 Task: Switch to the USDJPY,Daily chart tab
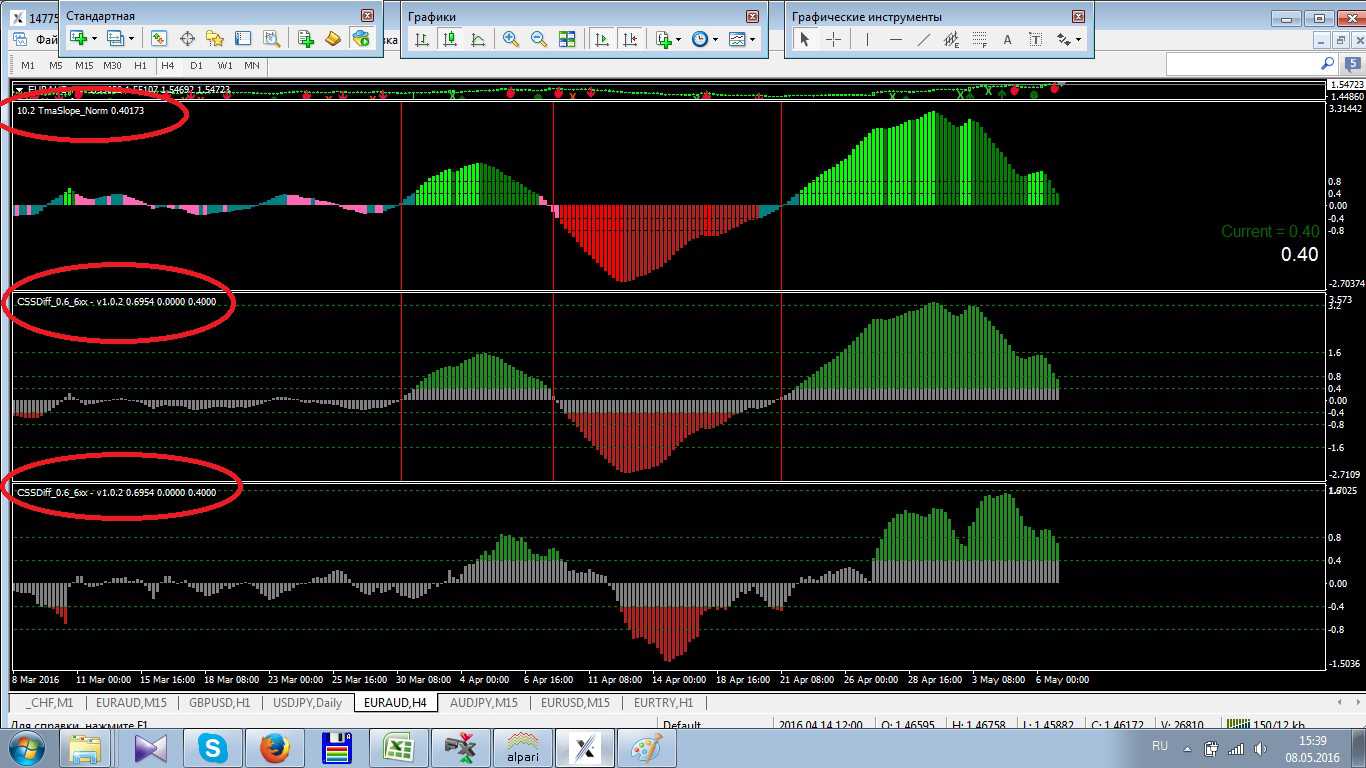point(308,703)
